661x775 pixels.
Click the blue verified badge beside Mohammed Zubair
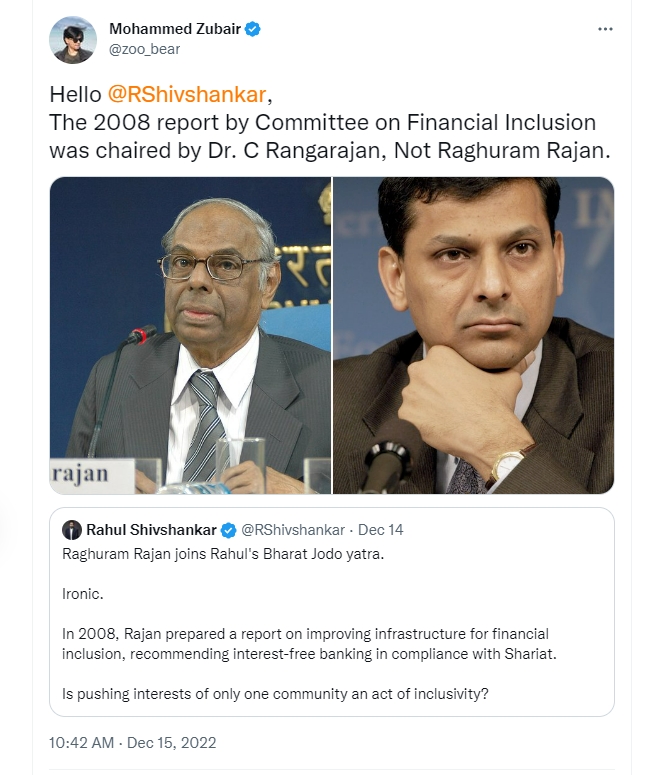pos(254,29)
